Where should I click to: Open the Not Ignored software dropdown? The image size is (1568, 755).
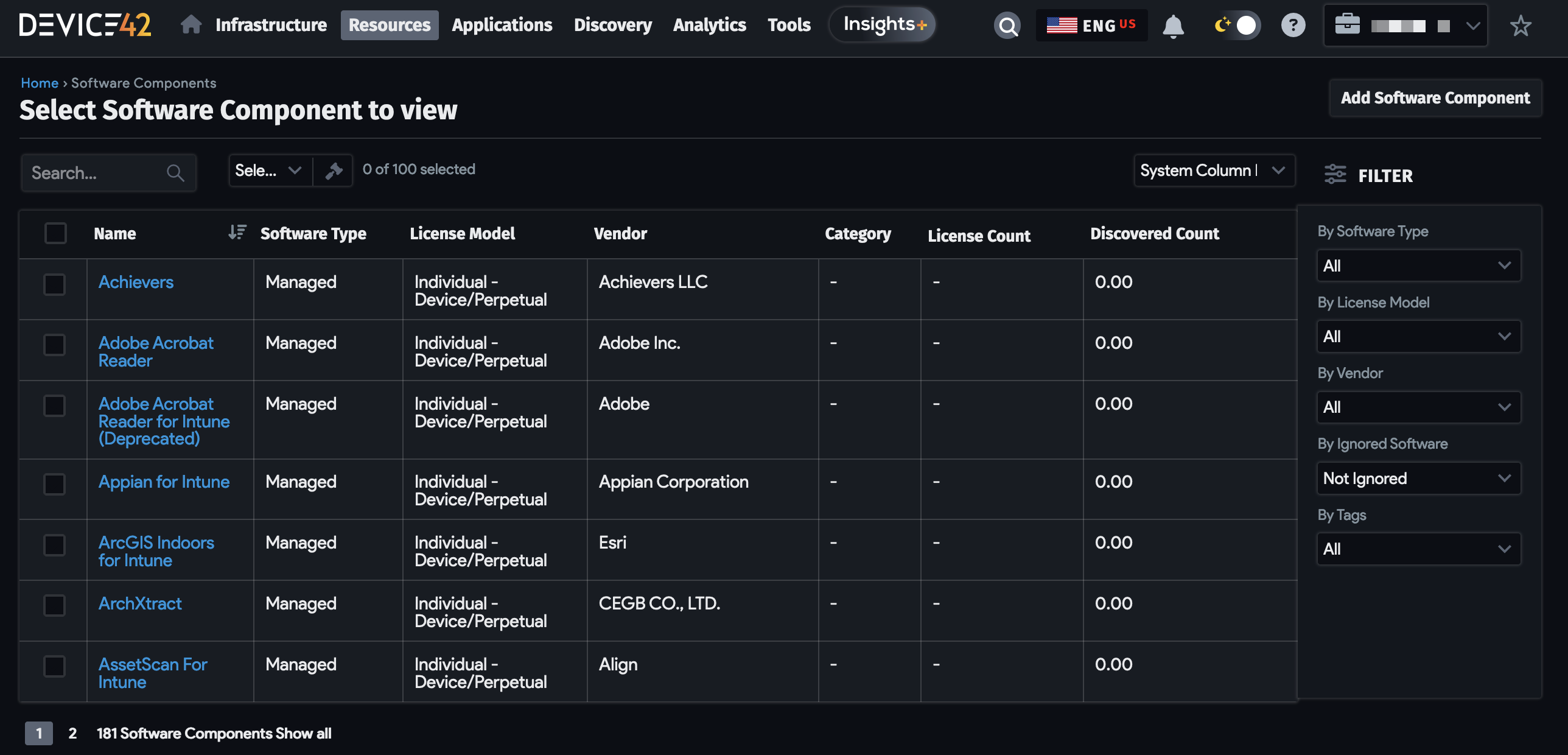[1418, 478]
